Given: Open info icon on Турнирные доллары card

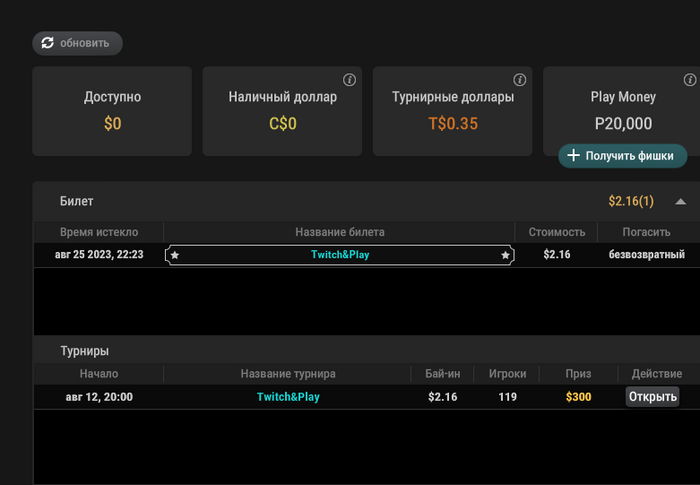Looking at the screenshot, I should [x=519, y=80].
